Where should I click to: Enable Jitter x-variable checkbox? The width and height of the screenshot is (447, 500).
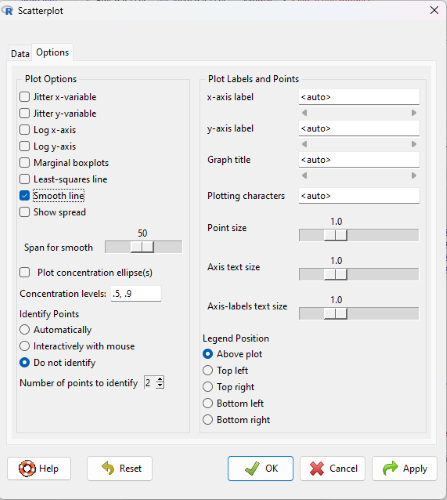(x=24, y=97)
